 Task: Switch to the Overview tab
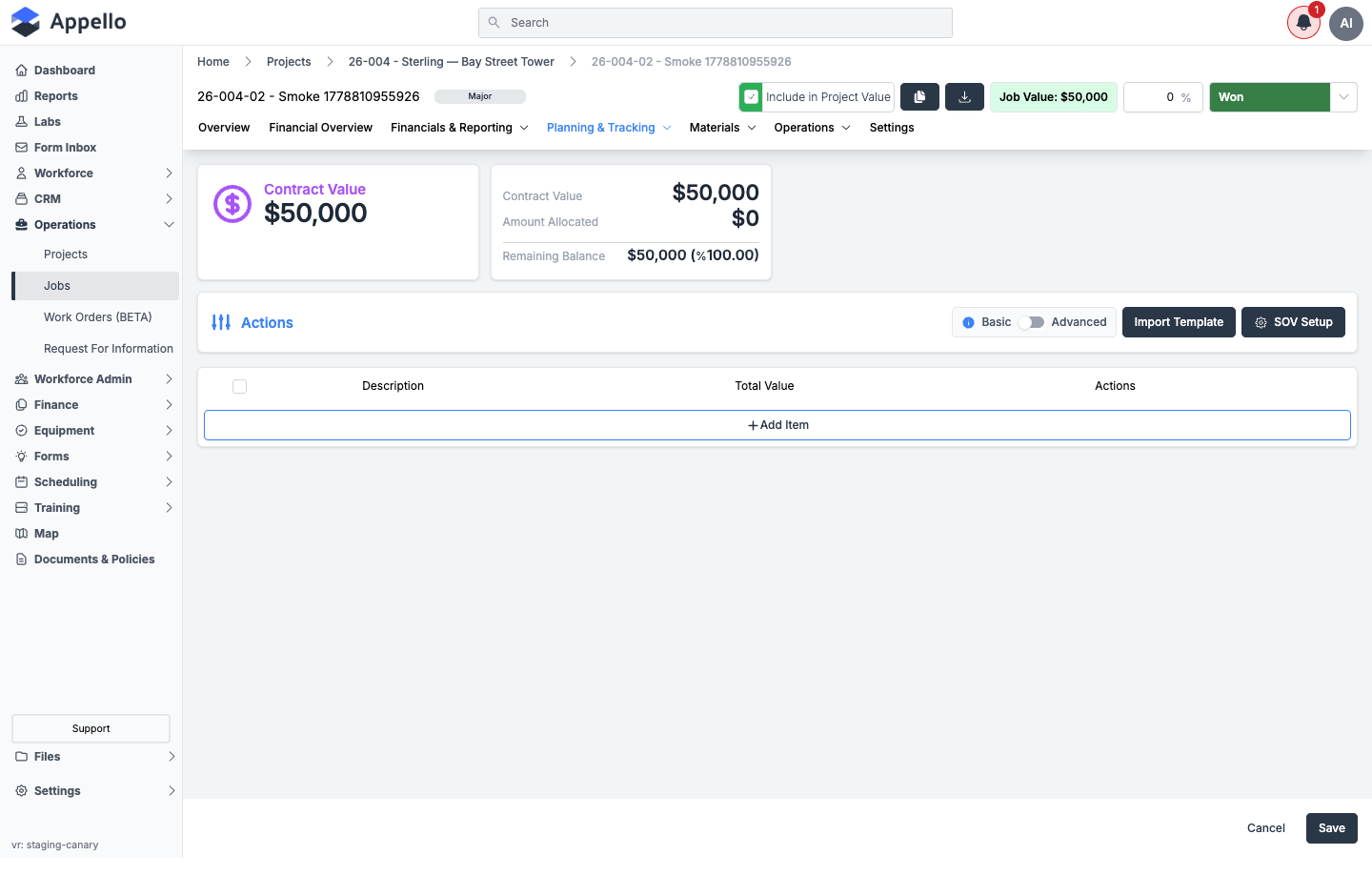(x=224, y=128)
